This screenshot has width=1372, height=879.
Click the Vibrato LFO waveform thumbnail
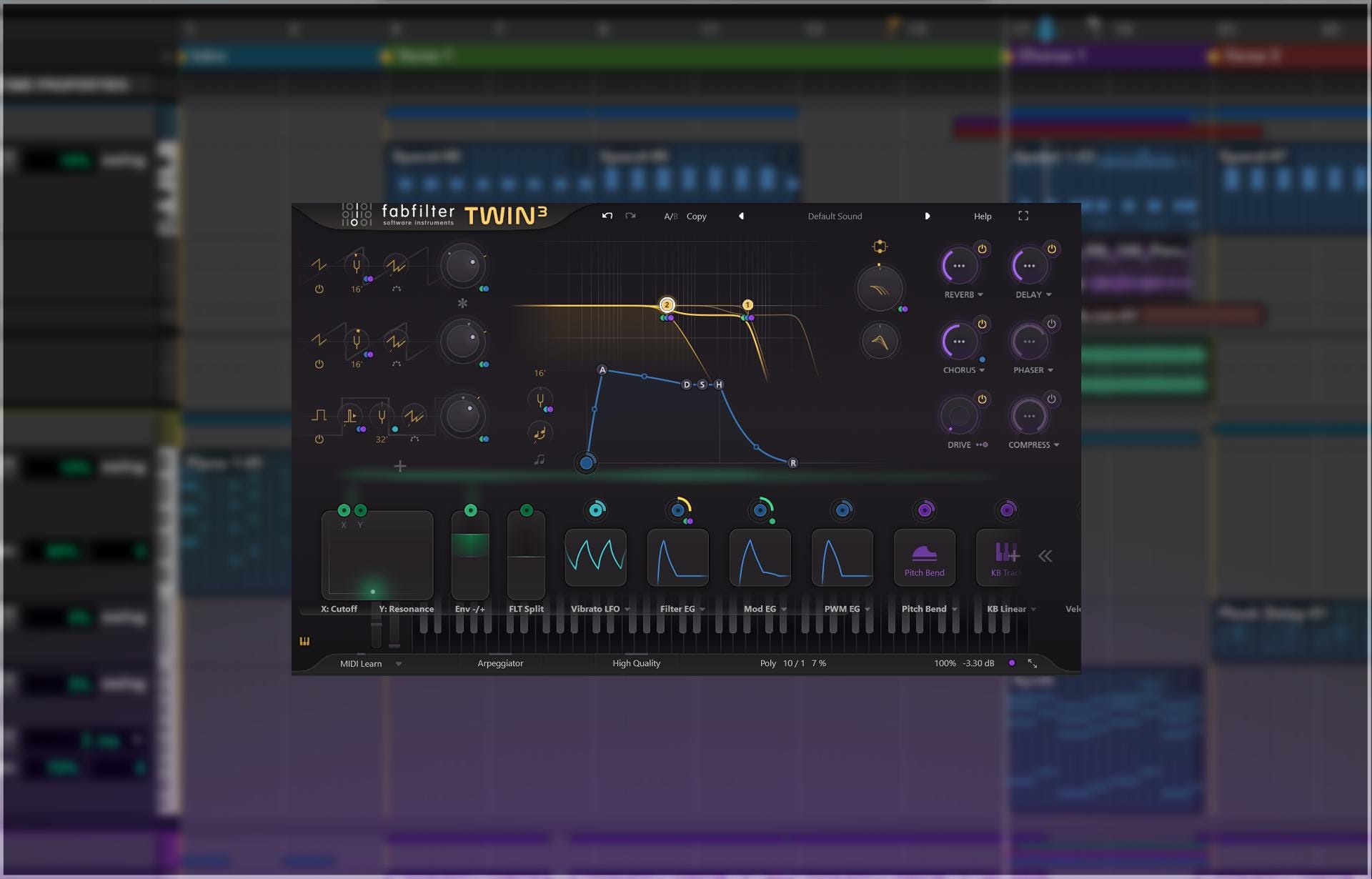coord(595,557)
